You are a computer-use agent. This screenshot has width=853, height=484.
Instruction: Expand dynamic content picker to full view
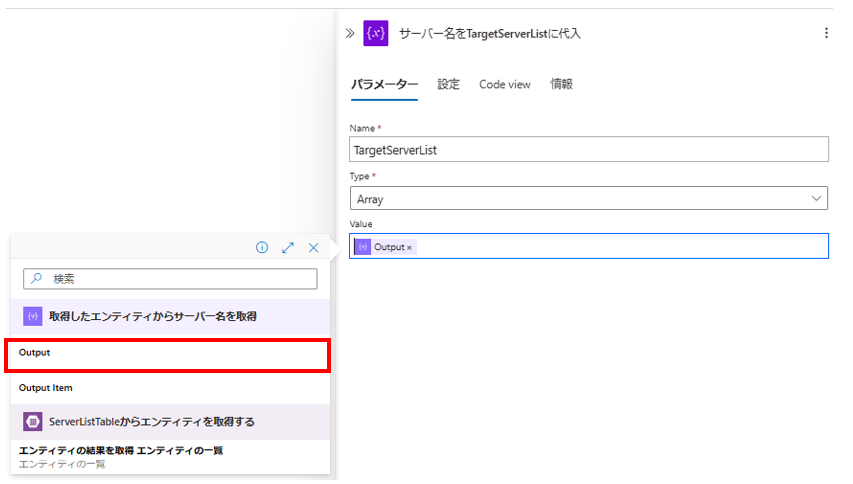(x=288, y=248)
